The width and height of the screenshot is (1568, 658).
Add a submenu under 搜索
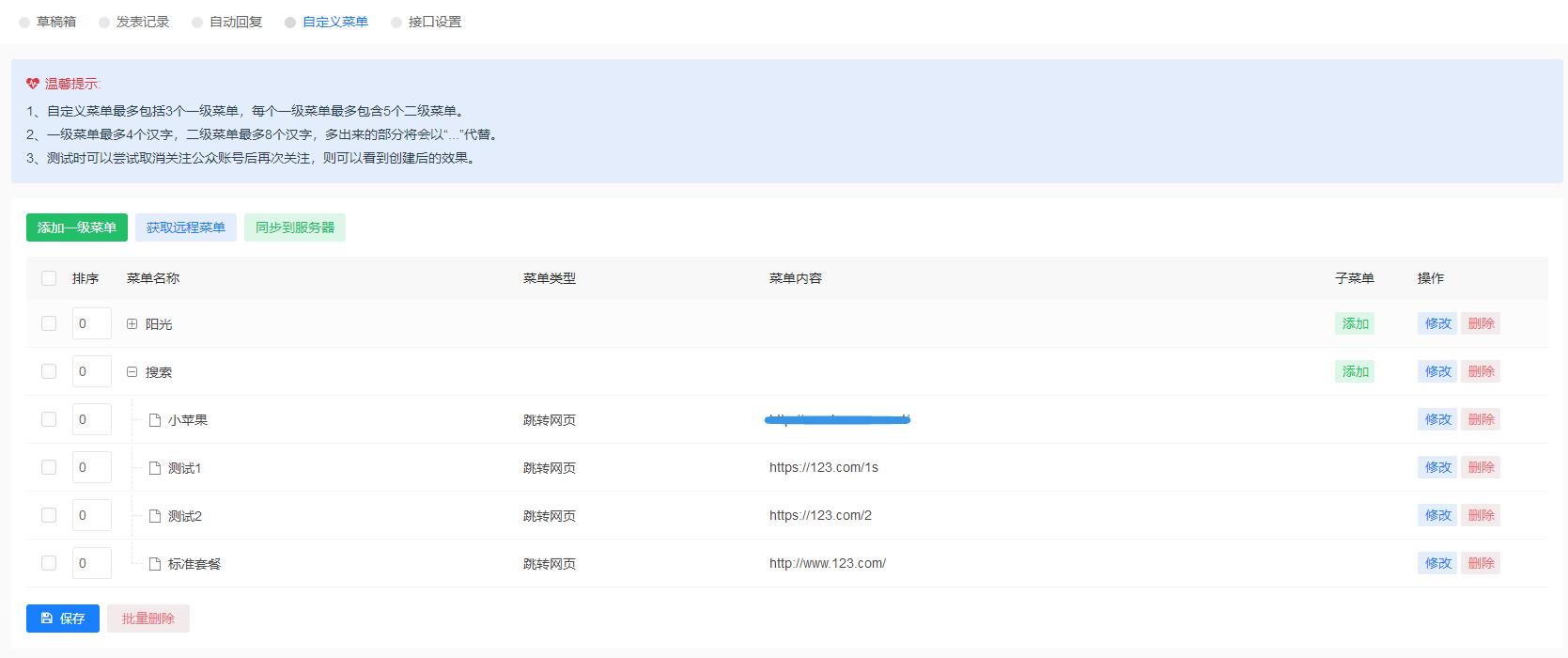click(x=1354, y=371)
